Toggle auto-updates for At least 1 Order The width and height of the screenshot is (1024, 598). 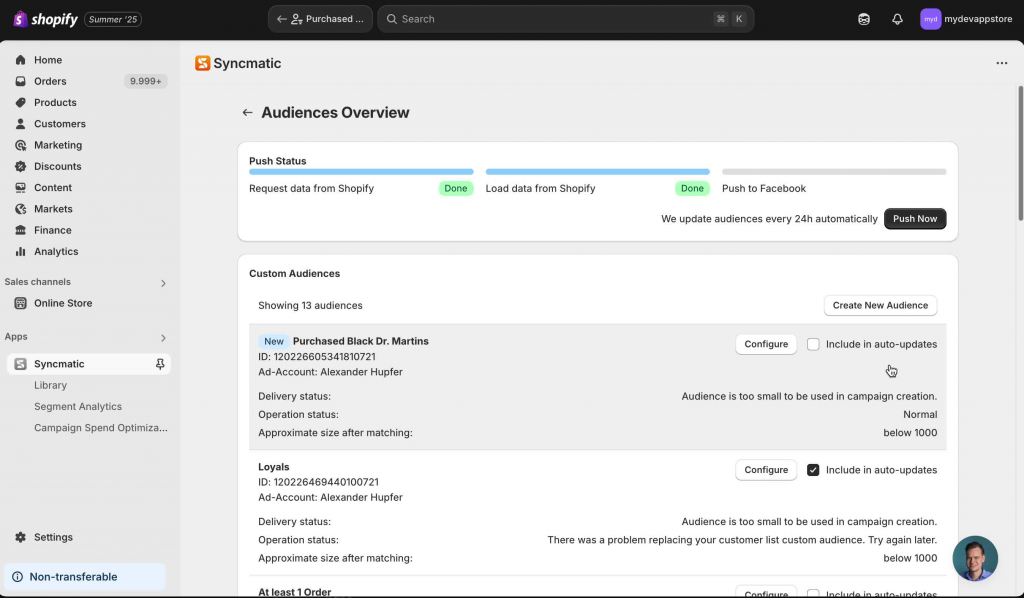pos(813,593)
